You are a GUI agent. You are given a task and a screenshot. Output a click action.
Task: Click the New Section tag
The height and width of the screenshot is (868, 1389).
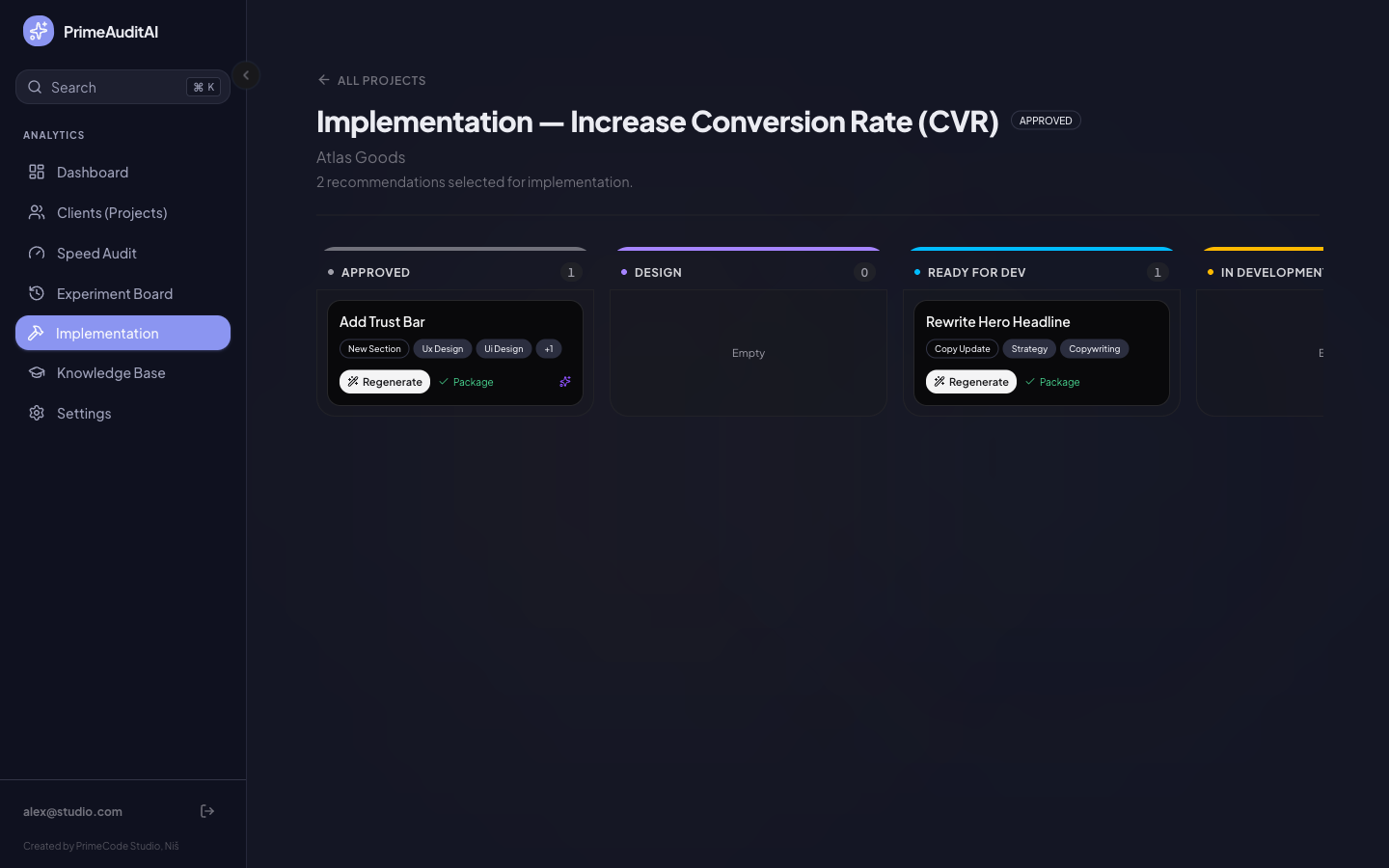pyautogui.click(x=374, y=349)
